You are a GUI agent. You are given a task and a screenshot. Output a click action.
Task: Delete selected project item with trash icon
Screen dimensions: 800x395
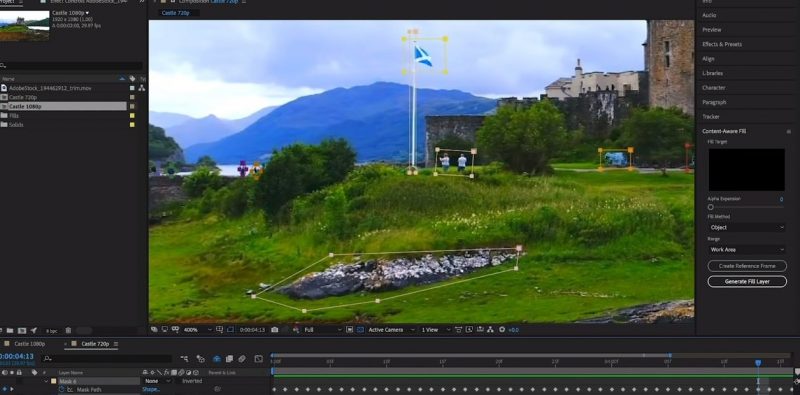tap(68, 331)
